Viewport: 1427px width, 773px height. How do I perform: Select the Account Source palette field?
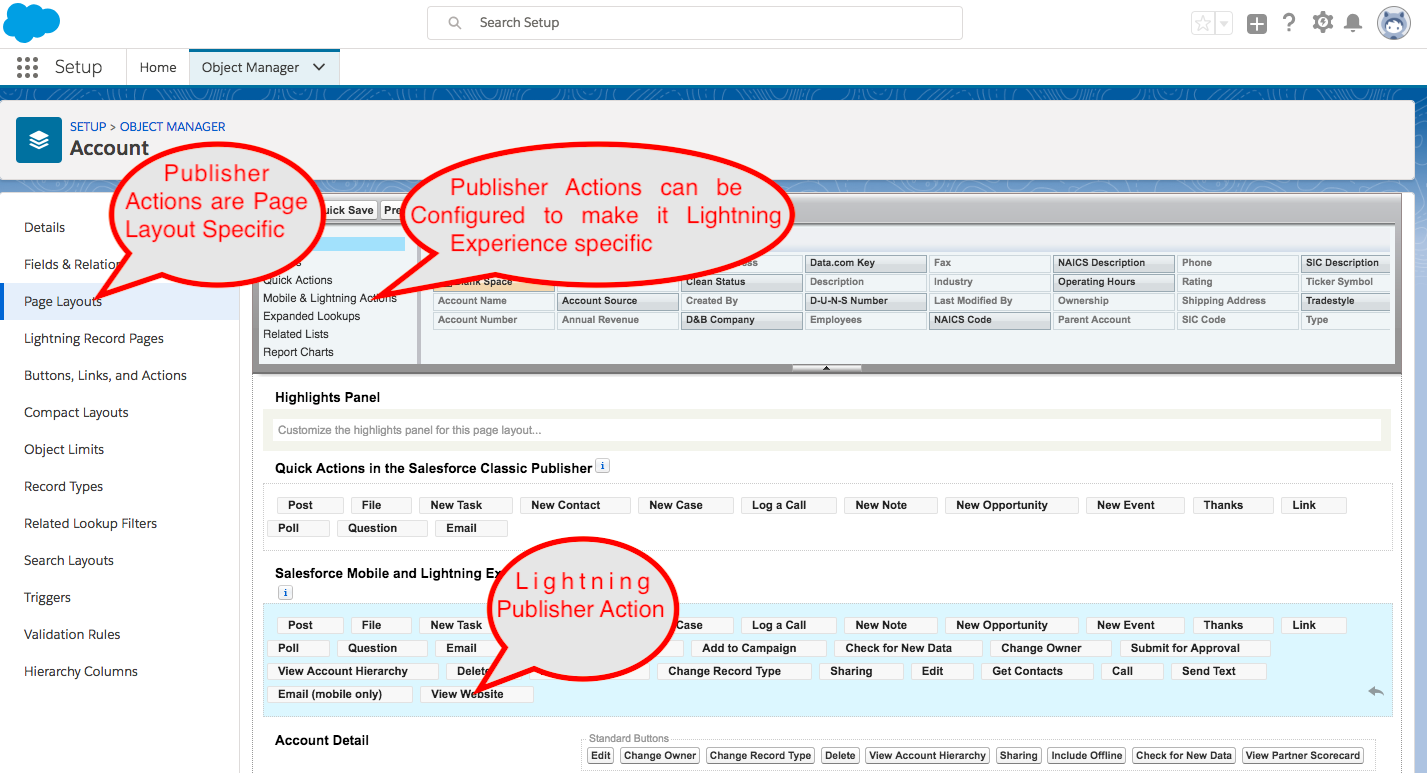[618, 301]
